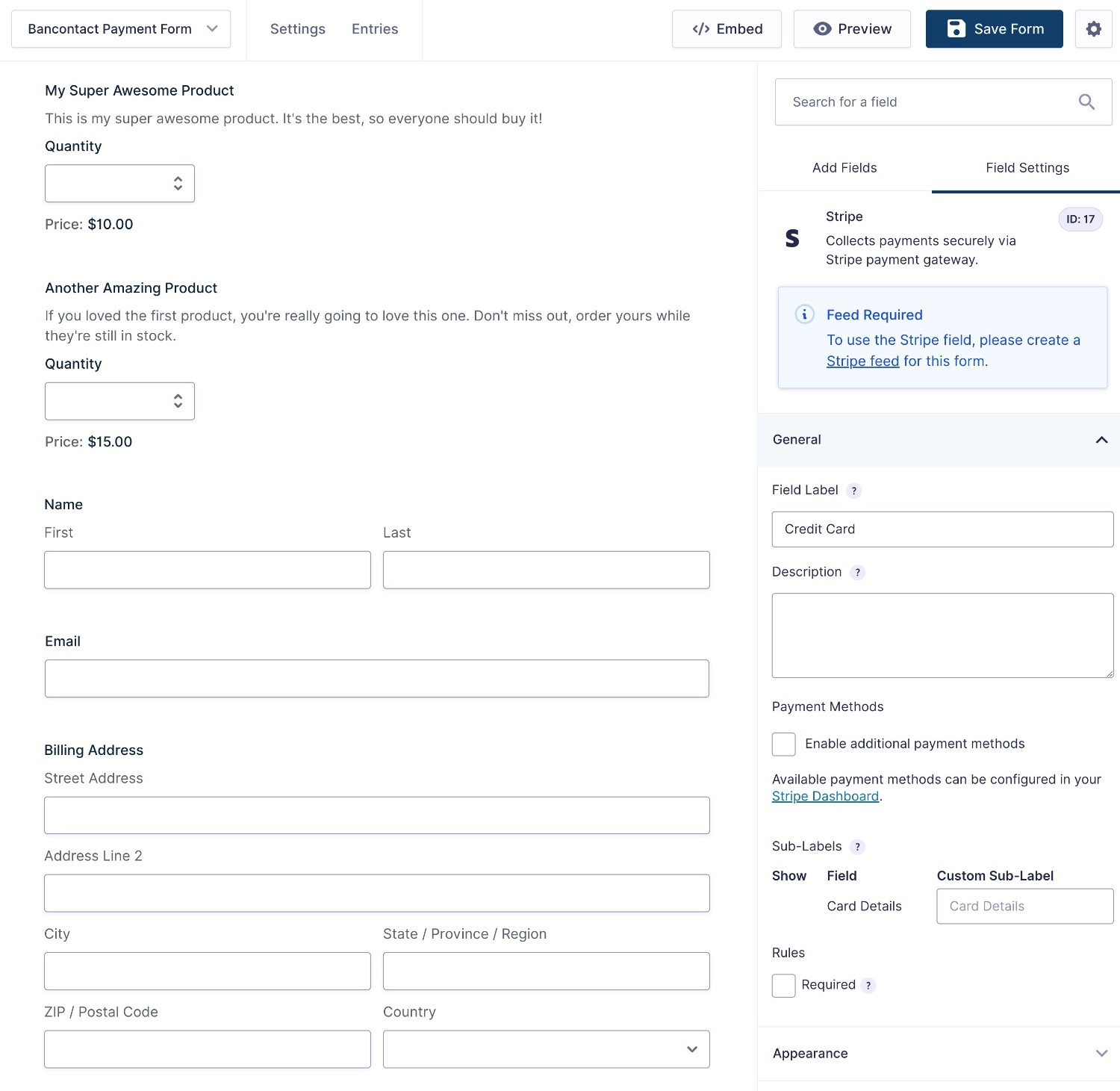Select the Billing Address field label
This screenshot has width=1120, height=1091.
tap(93, 750)
